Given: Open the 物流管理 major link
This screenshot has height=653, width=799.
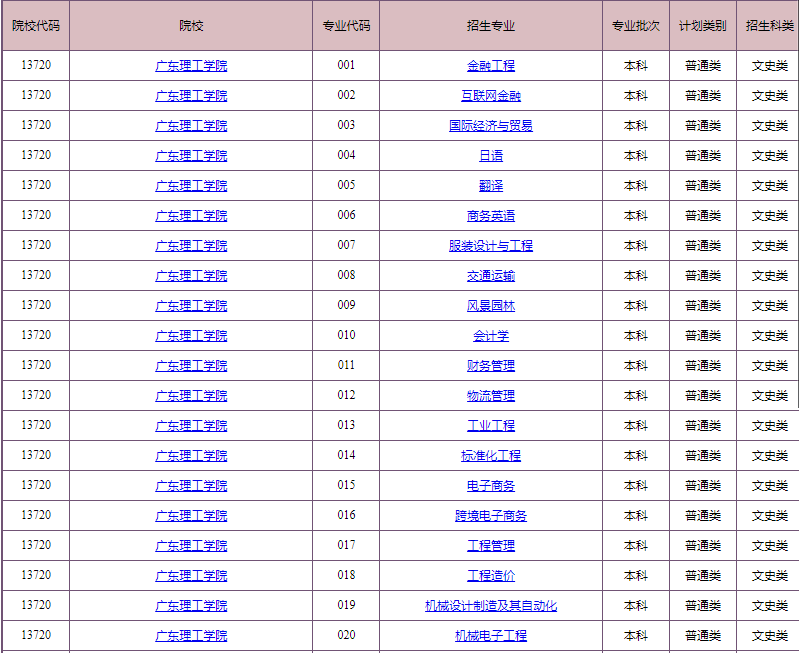Looking at the screenshot, I should point(491,396).
